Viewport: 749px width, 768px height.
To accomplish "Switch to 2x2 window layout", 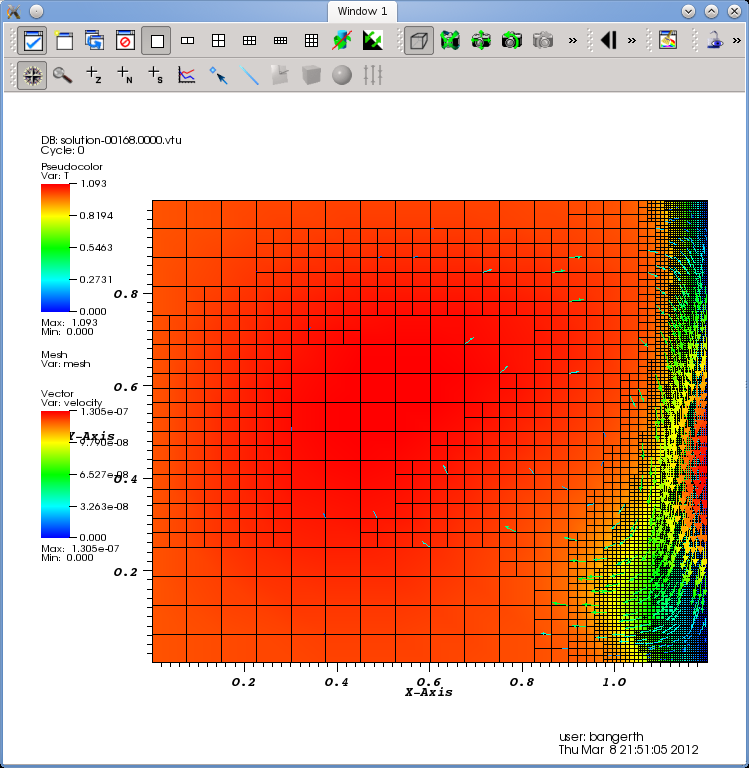I will pyautogui.click(x=218, y=41).
